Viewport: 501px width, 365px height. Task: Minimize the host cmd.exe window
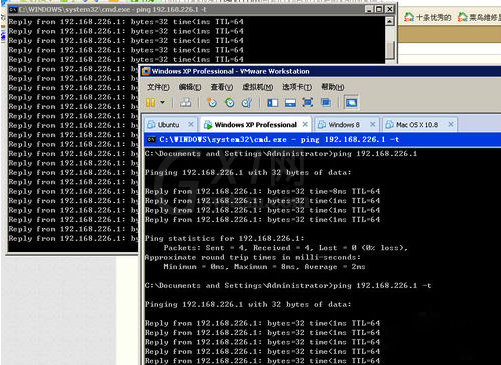pyautogui.click(x=369, y=9)
